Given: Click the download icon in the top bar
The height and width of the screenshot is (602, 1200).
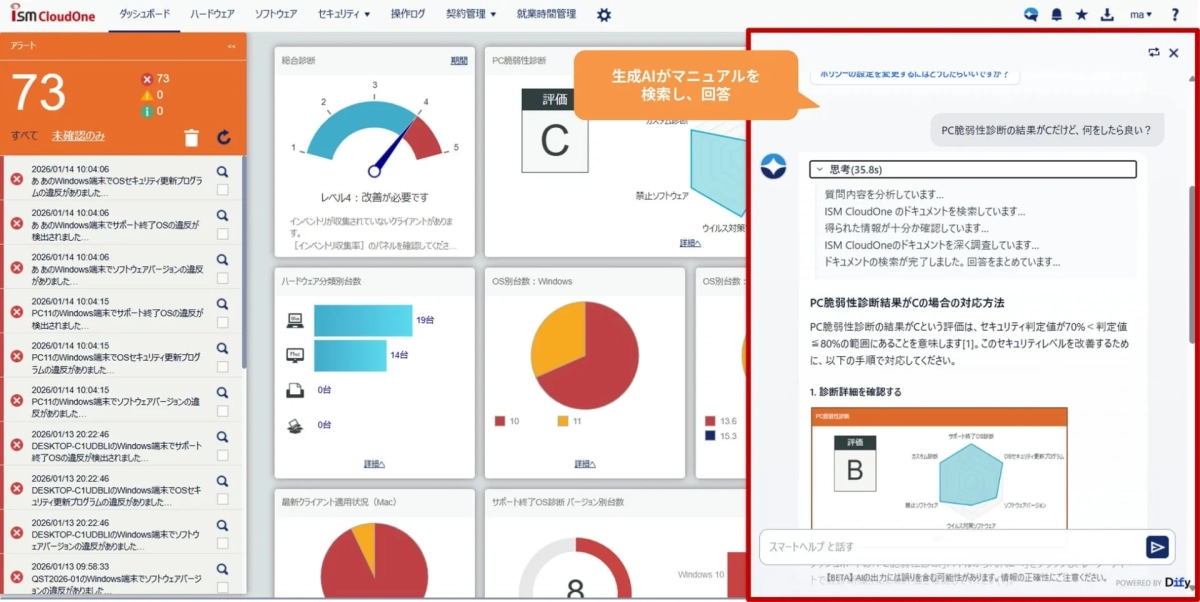Looking at the screenshot, I should coord(1108,14).
